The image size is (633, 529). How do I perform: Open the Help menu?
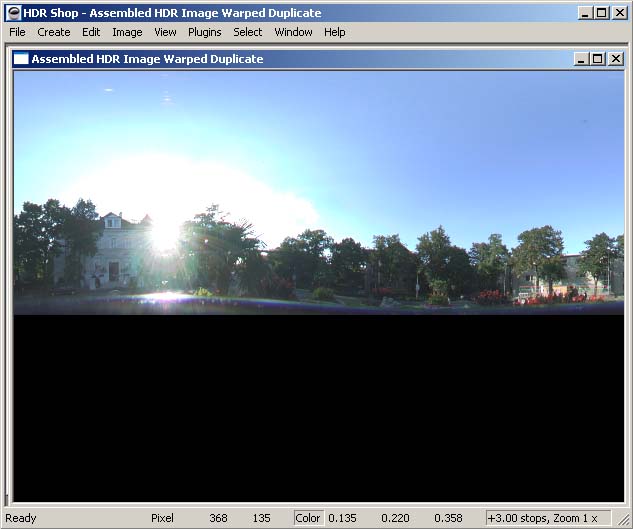click(335, 32)
